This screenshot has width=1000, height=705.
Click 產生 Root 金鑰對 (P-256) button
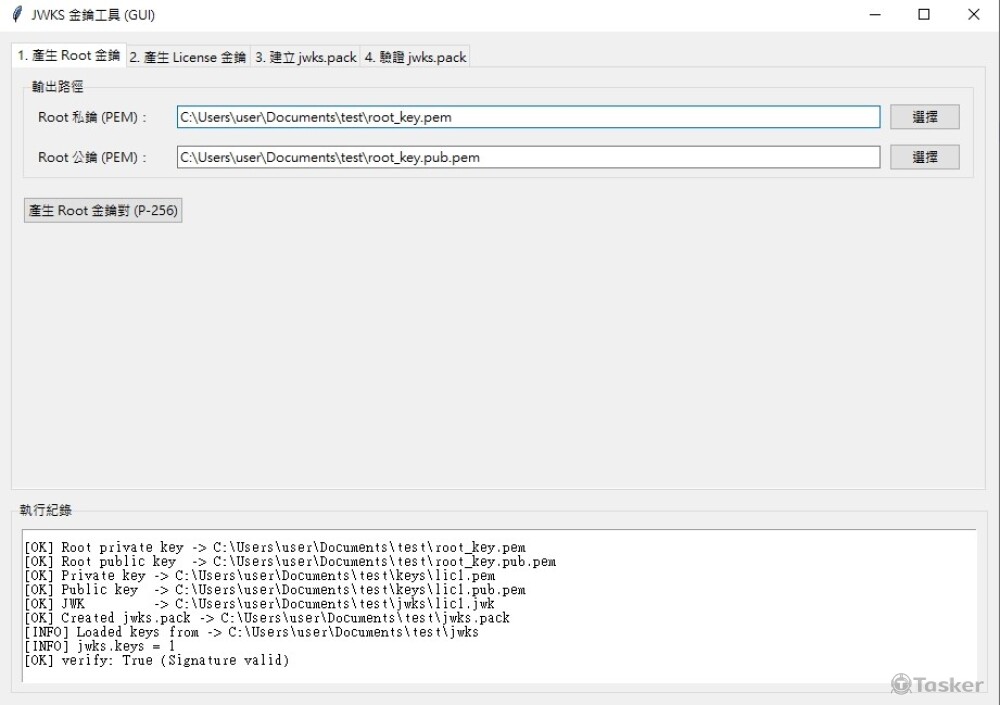[x=103, y=211]
